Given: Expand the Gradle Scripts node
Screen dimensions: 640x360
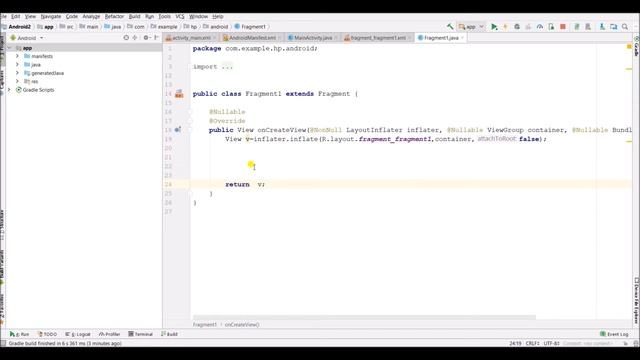Looking at the screenshot, I should click(x=9, y=90).
